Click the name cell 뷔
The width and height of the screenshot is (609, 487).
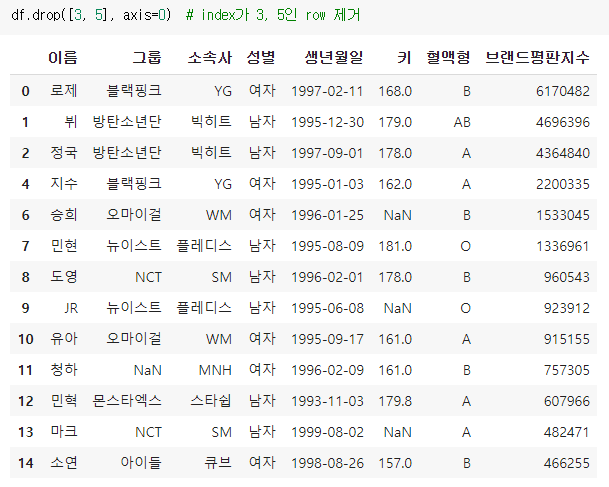tap(71, 122)
